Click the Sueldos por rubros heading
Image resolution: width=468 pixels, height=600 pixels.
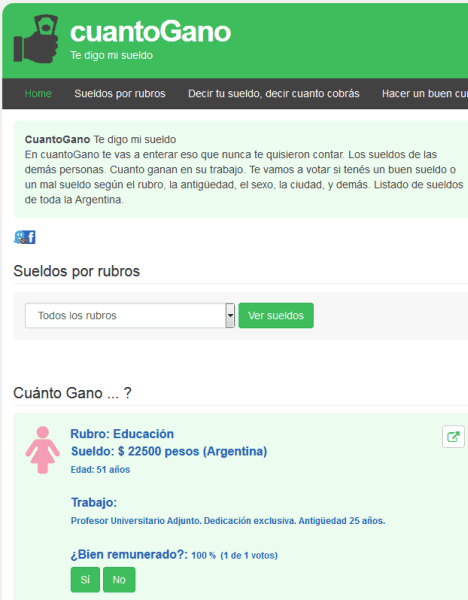(x=77, y=271)
